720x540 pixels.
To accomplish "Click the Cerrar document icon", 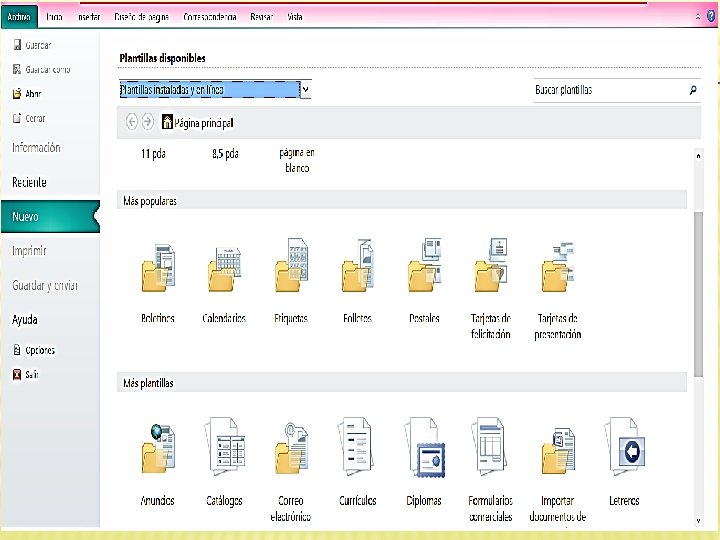I will pyautogui.click(x=17, y=118).
